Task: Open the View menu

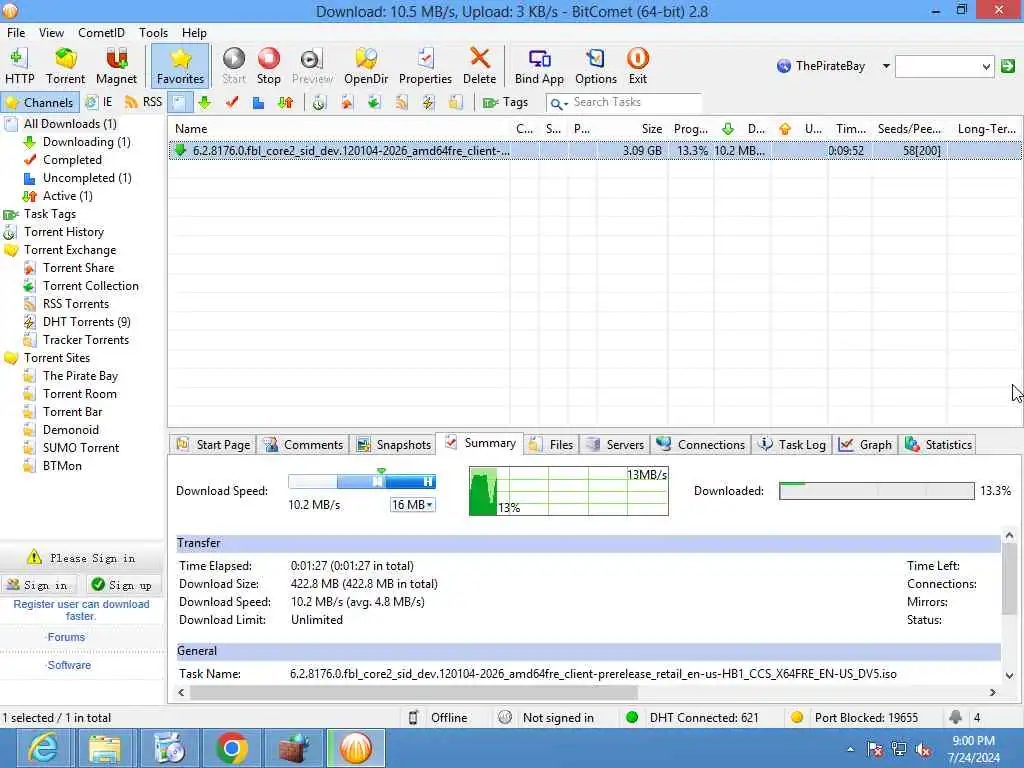Action: coord(51,33)
